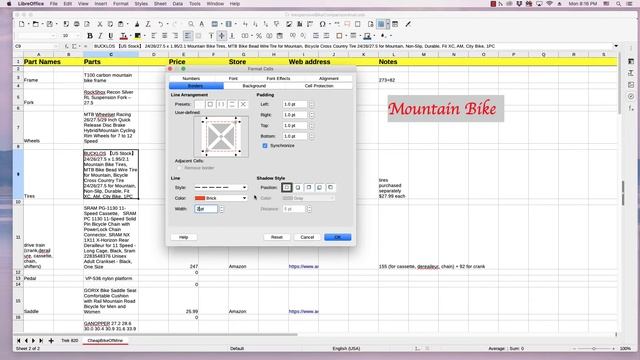Click inside the user-defined border preview
The height and width of the screenshot is (360, 640).
coord(221,136)
